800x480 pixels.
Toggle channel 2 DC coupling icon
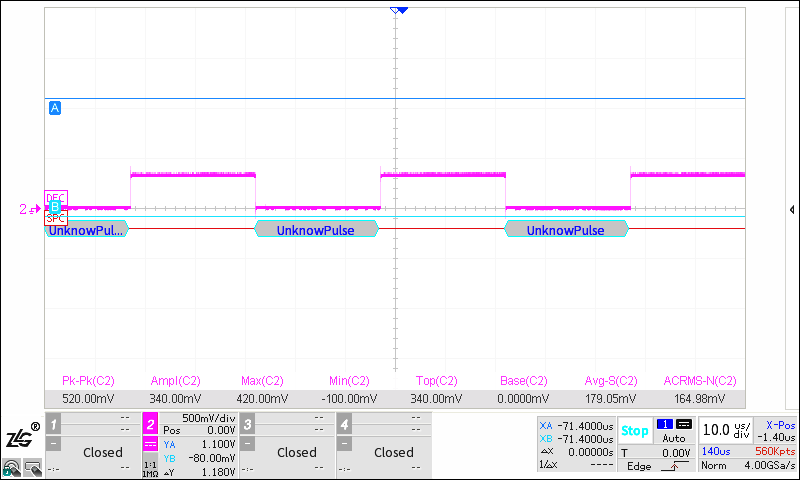point(150,444)
